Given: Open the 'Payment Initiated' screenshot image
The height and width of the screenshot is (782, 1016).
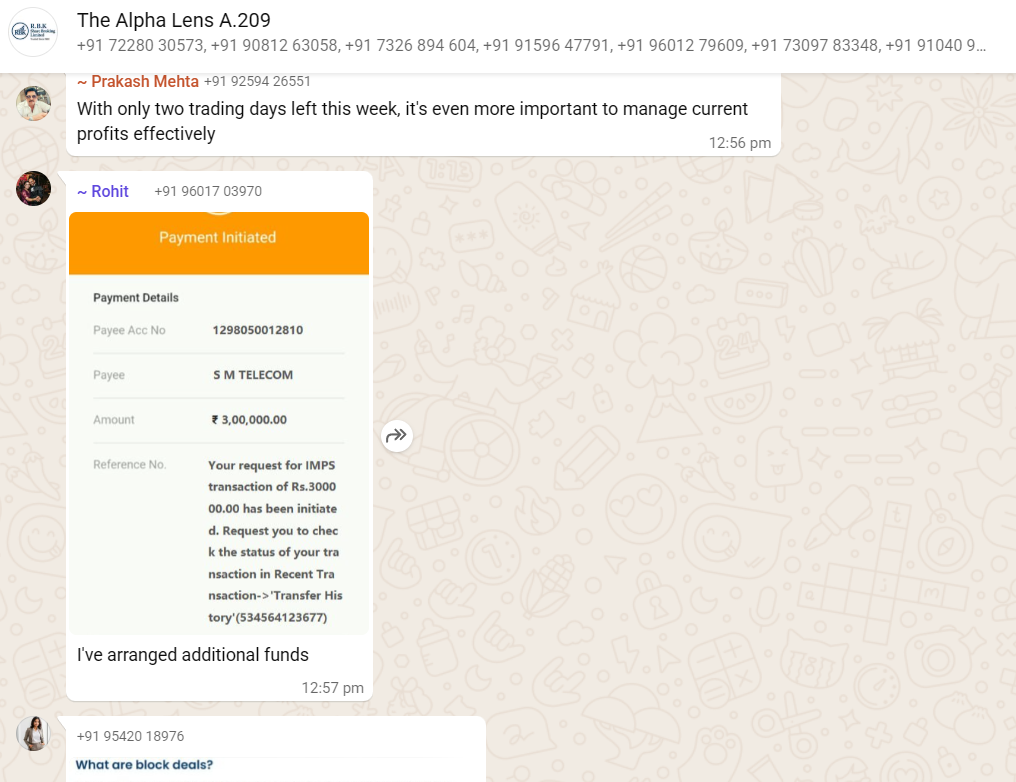Looking at the screenshot, I should 218,420.
